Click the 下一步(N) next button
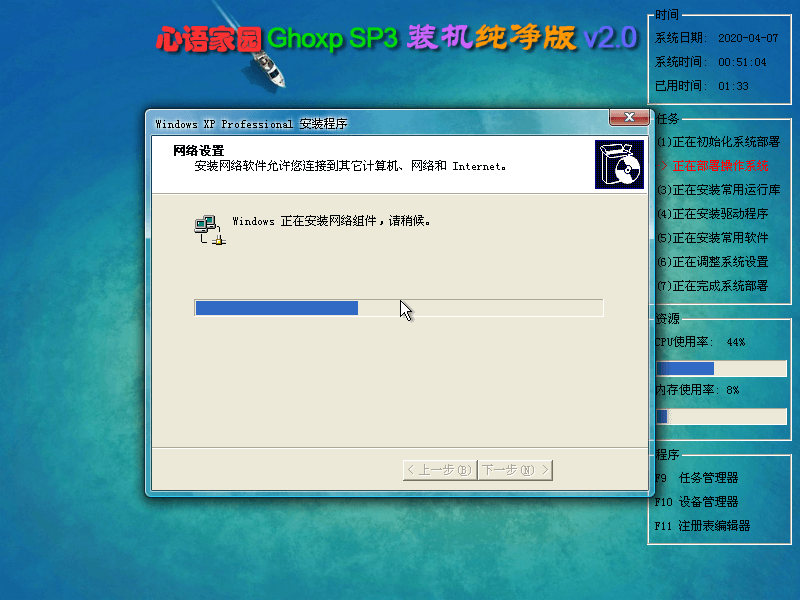The height and width of the screenshot is (600, 800). click(x=515, y=470)
